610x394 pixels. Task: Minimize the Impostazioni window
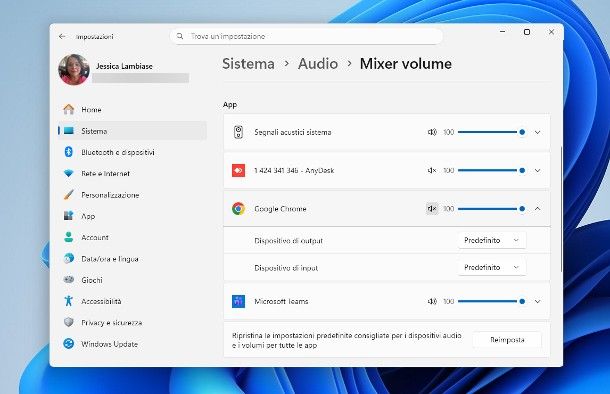(503, 32)
